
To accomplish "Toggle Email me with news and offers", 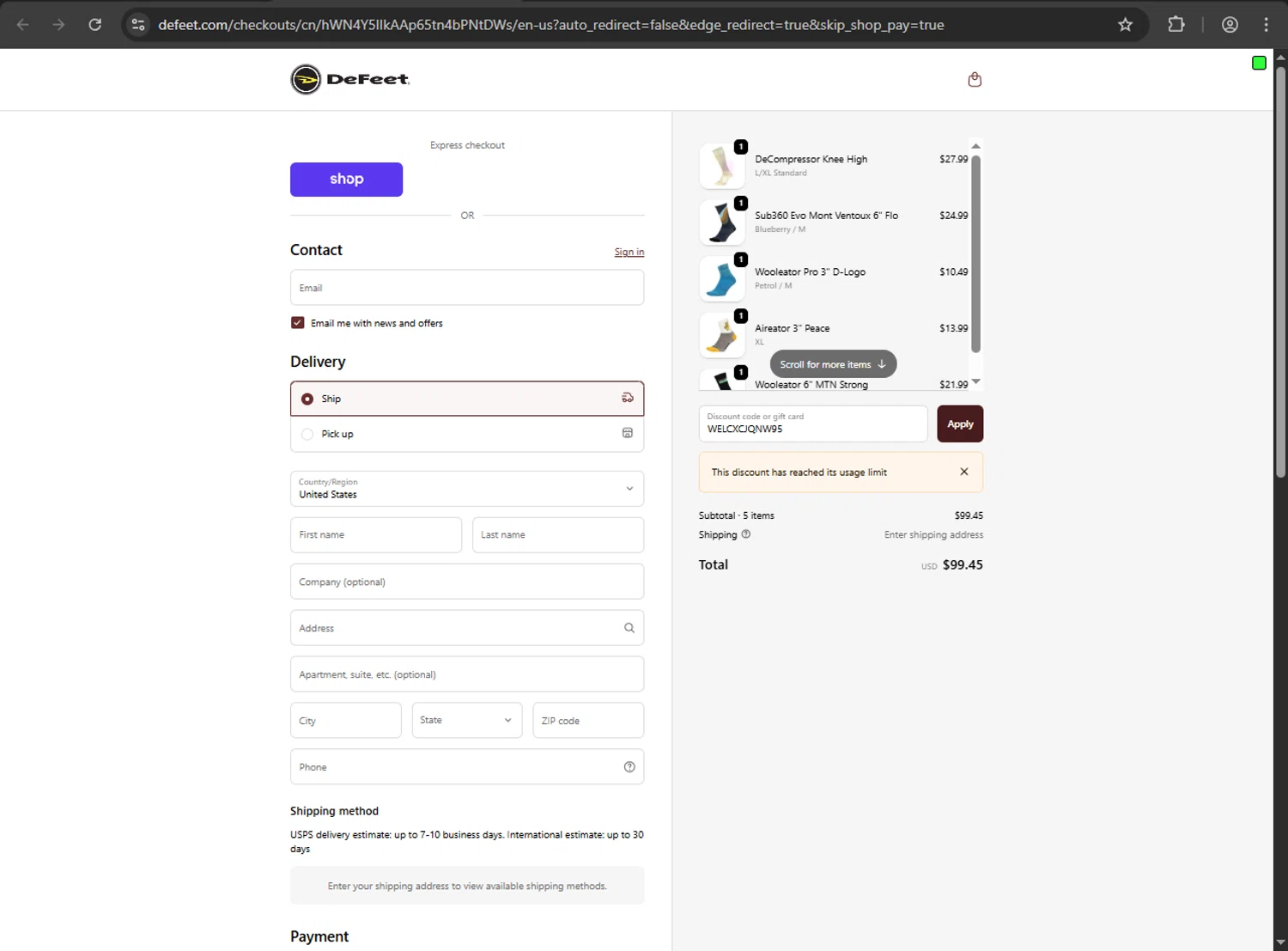I will pos(298,323).
